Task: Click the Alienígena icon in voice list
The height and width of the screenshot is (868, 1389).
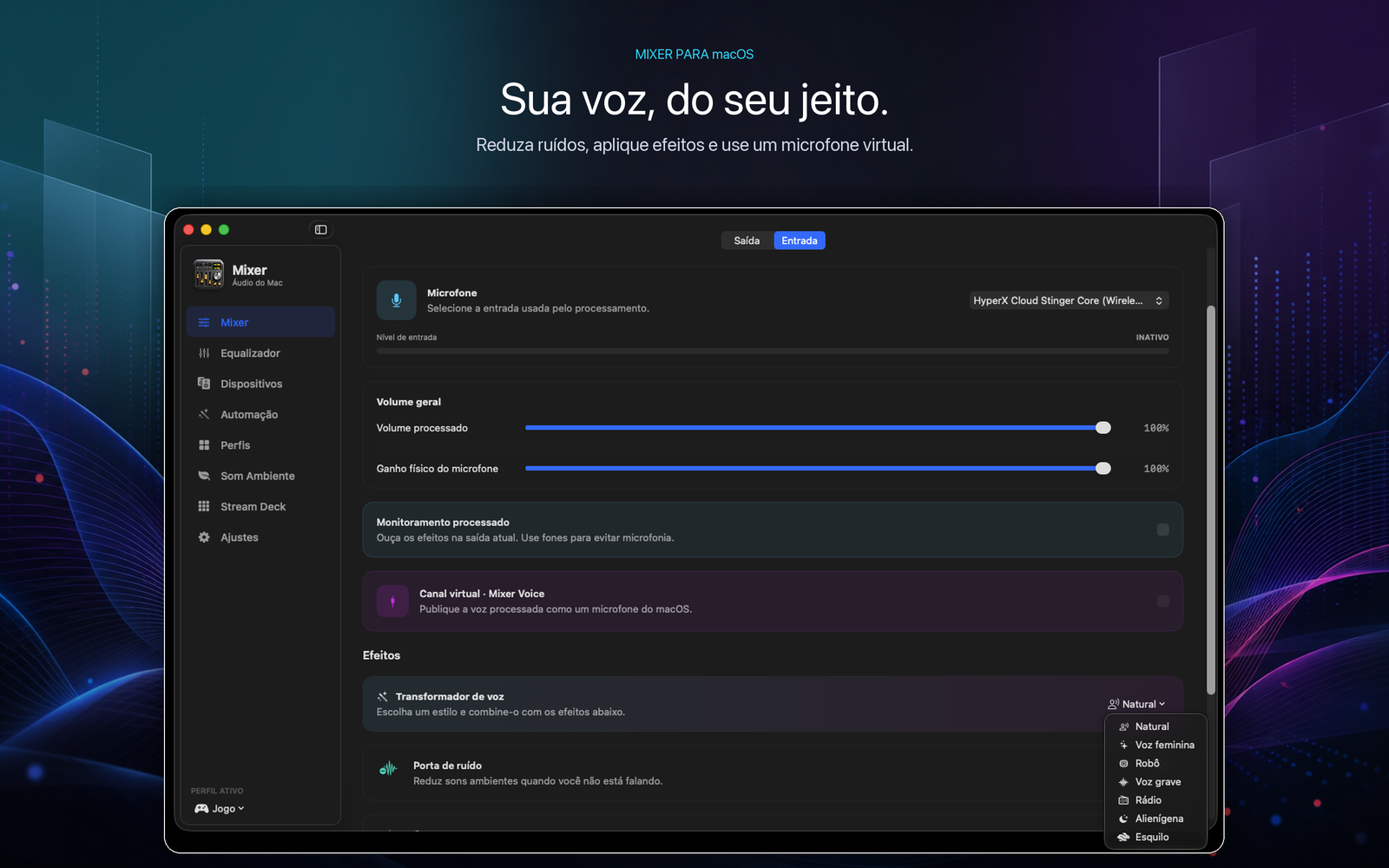Action: (1123, 819)
